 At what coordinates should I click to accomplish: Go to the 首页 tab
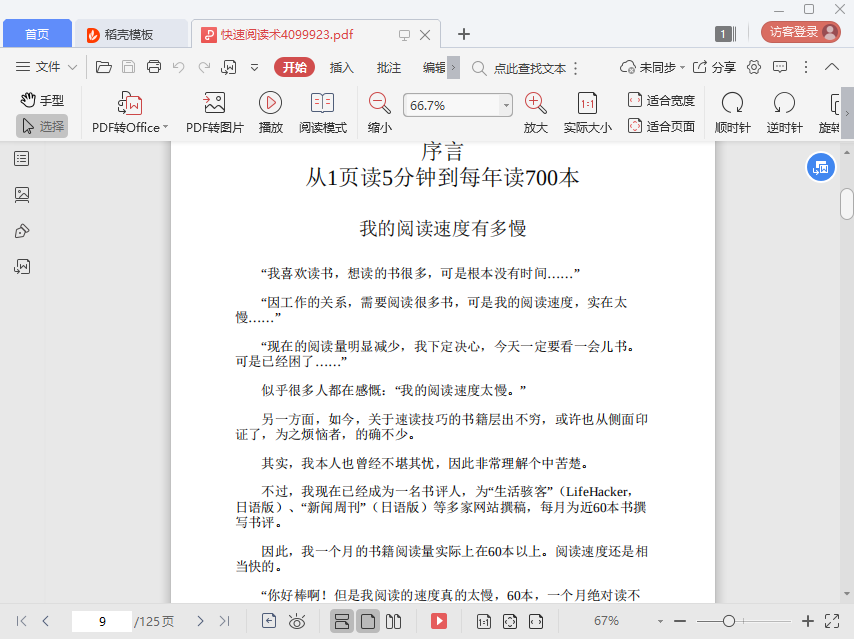(37, 34)
